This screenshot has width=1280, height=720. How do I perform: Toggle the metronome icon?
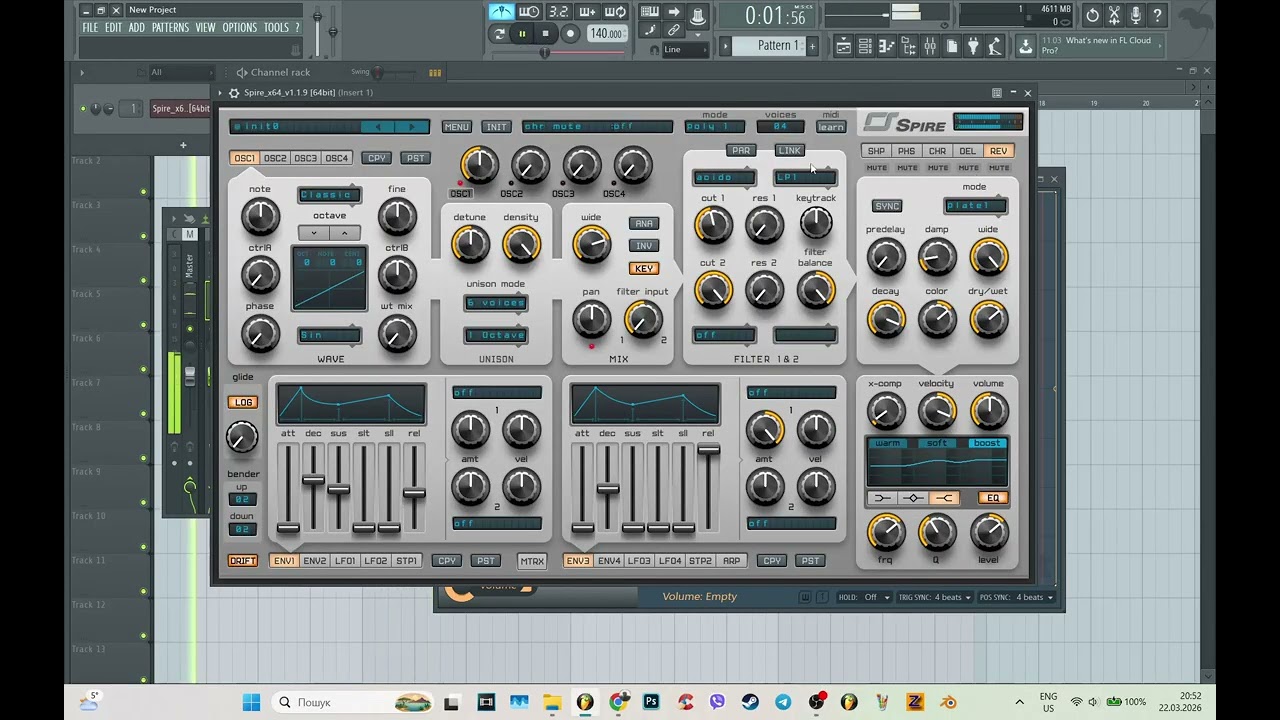tap(501, 12)
